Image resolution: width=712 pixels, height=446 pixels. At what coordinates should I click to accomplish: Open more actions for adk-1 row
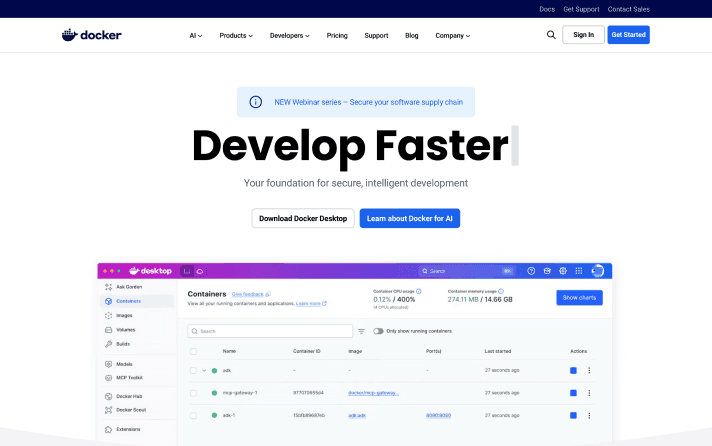click(x=589, y=416)
